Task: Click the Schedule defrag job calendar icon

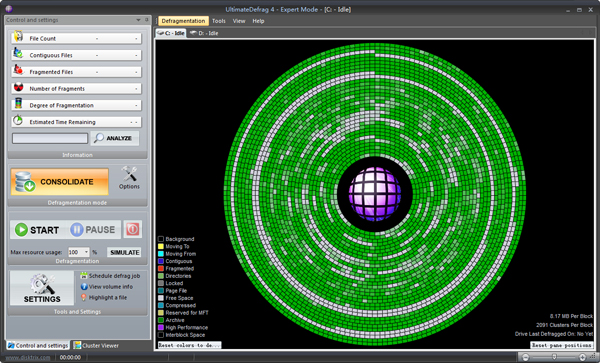Action: 84,276
